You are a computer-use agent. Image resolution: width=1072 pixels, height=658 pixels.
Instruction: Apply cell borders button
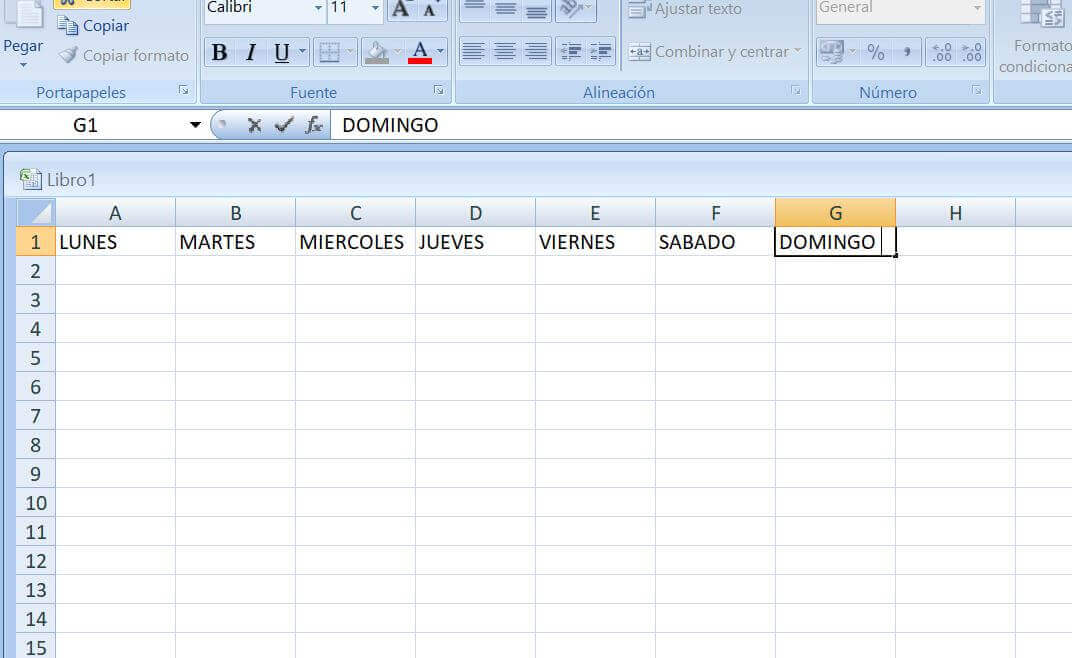[330, 52]
